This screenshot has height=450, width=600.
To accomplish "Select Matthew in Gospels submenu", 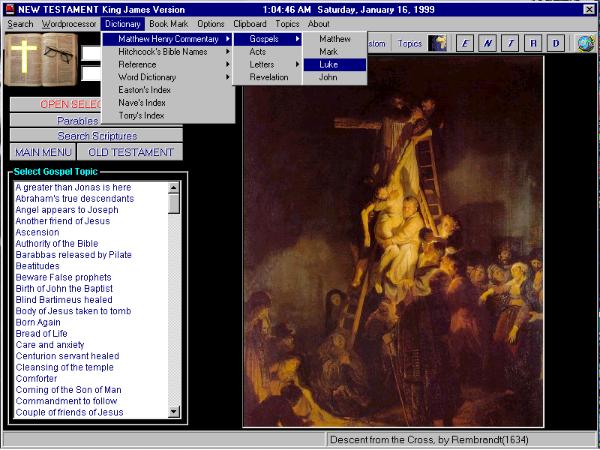I will pyautogui.click(x=335, y=39).
